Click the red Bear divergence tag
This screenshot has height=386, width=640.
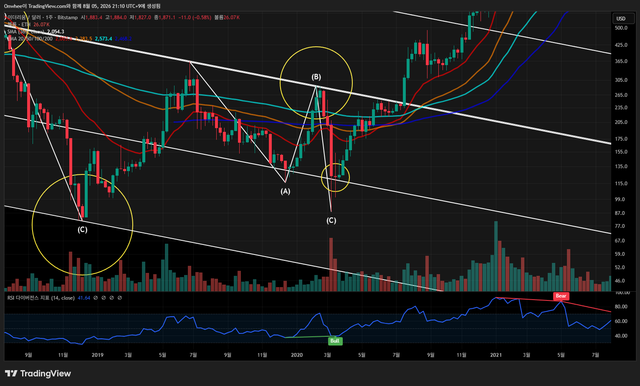[561, 296]
